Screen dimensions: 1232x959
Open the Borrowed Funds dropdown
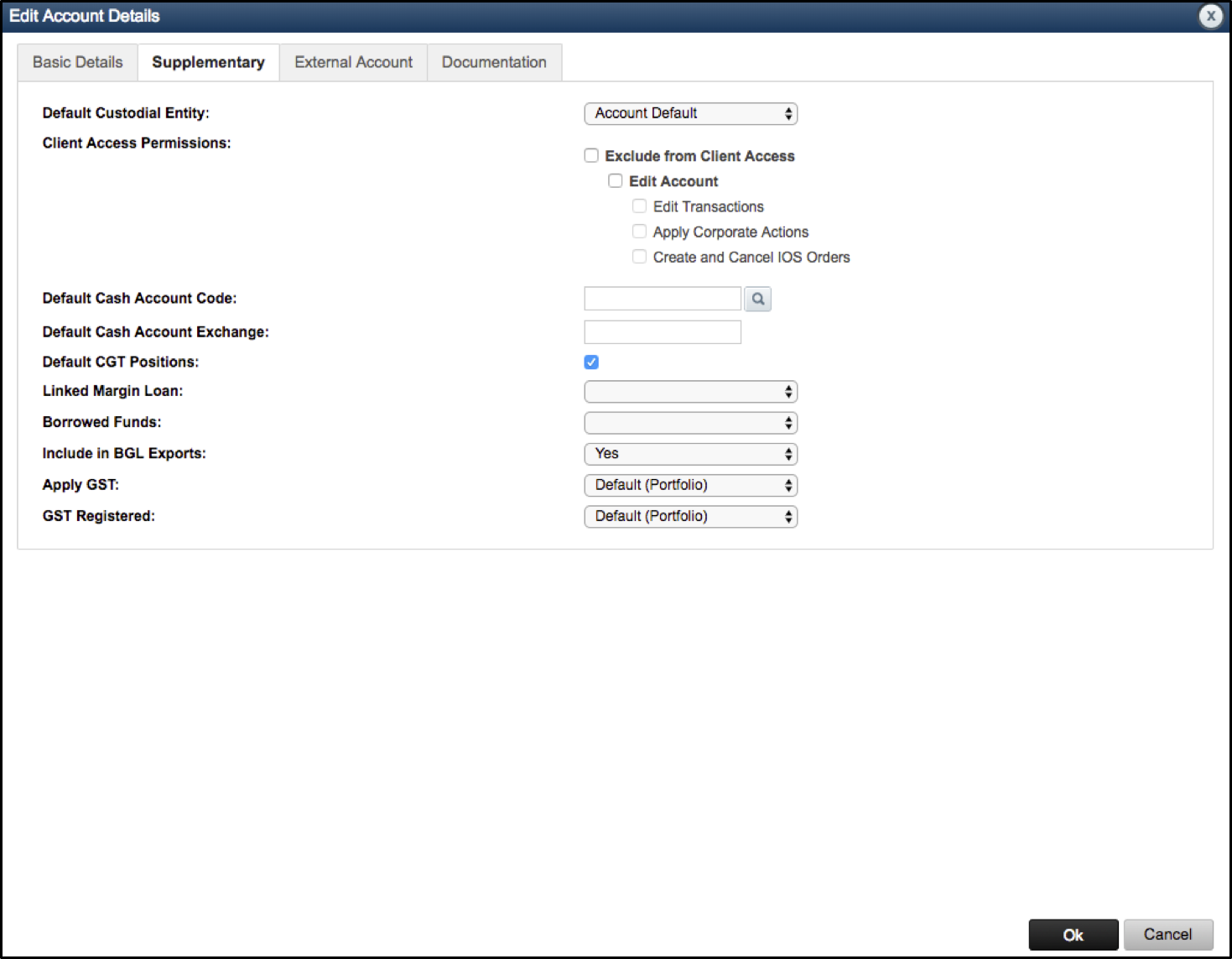click(x=690, y=422)
